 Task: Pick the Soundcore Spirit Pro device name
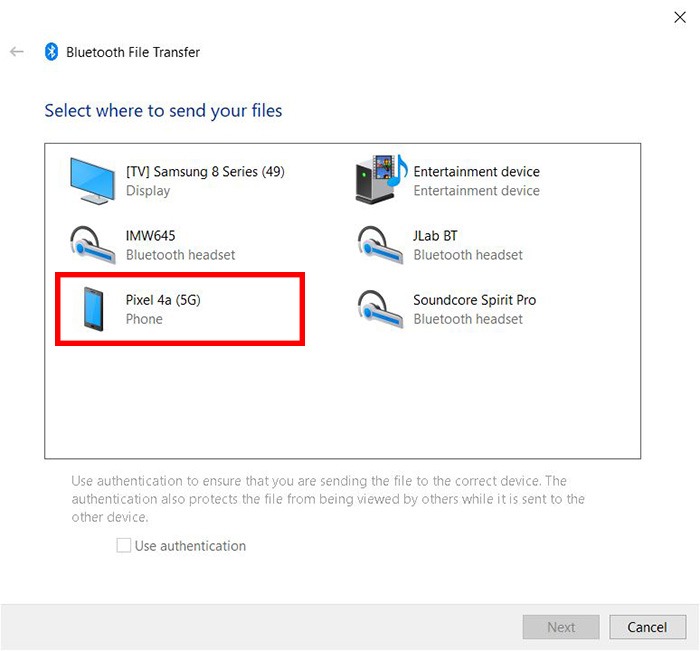pos(475,300)
